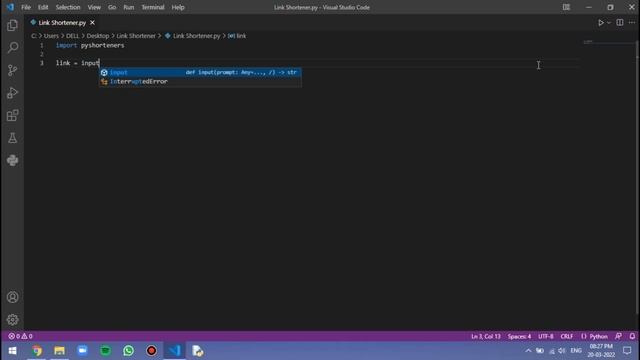
Task: Close the Link Shortener.py tab
Action: pyautogui.click(x=92, y=23)
